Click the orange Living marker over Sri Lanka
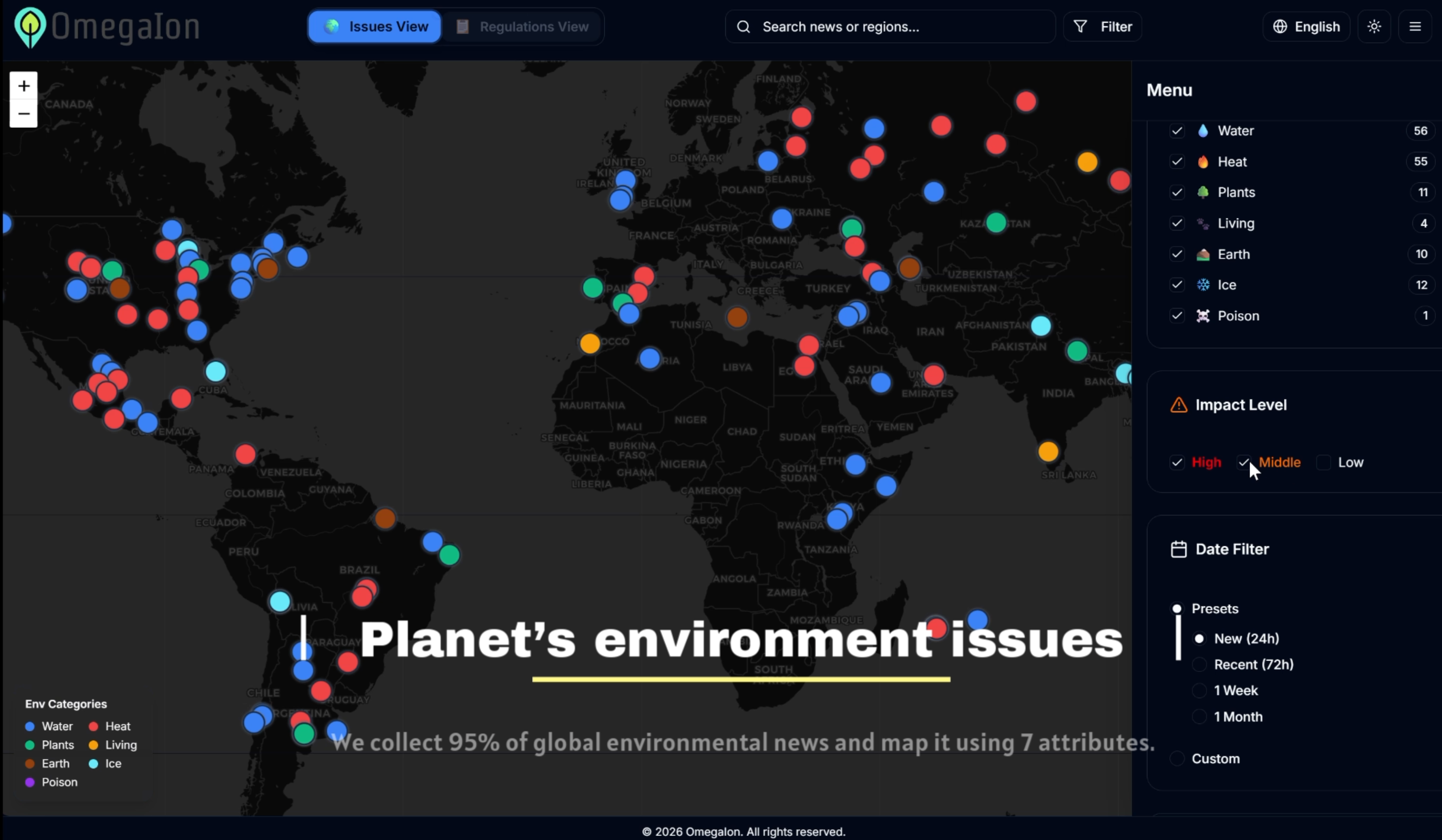The width and height of the screenshot is (1442, 840). [x=1048, y=452]
